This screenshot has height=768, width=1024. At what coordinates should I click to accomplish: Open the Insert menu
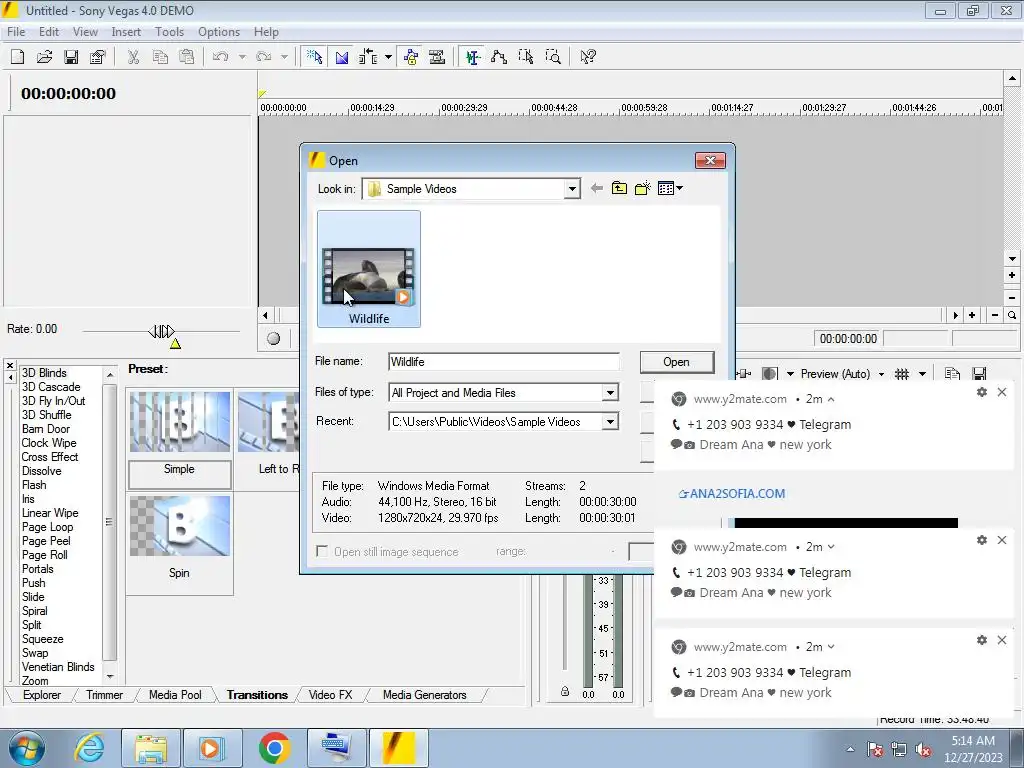pos(126,31)
